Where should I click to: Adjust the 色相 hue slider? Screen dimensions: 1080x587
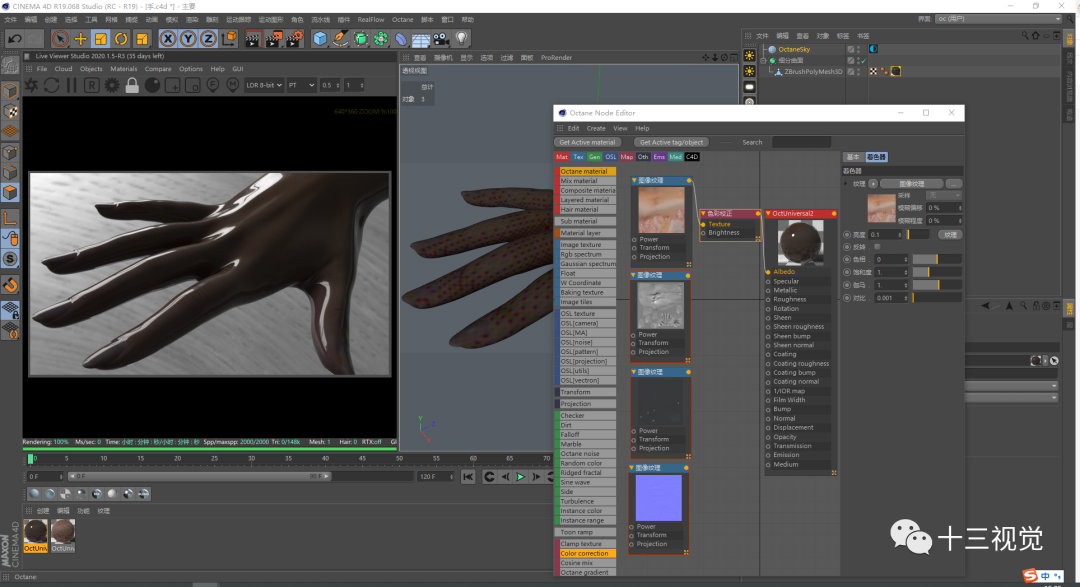(937, 259)
